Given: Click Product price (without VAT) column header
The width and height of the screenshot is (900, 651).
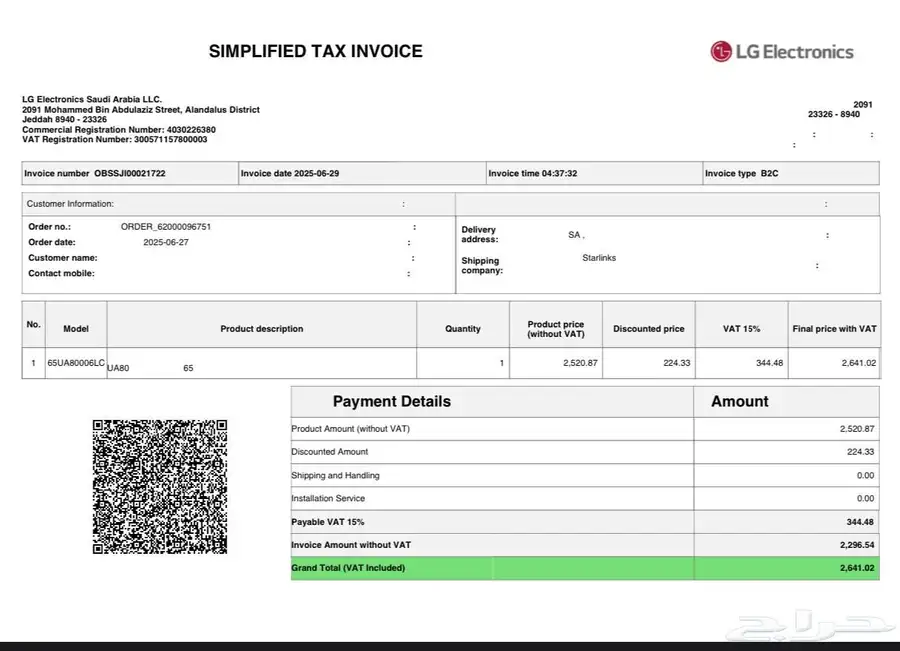Looking at the screenshot, I should (x=556, y=329).
